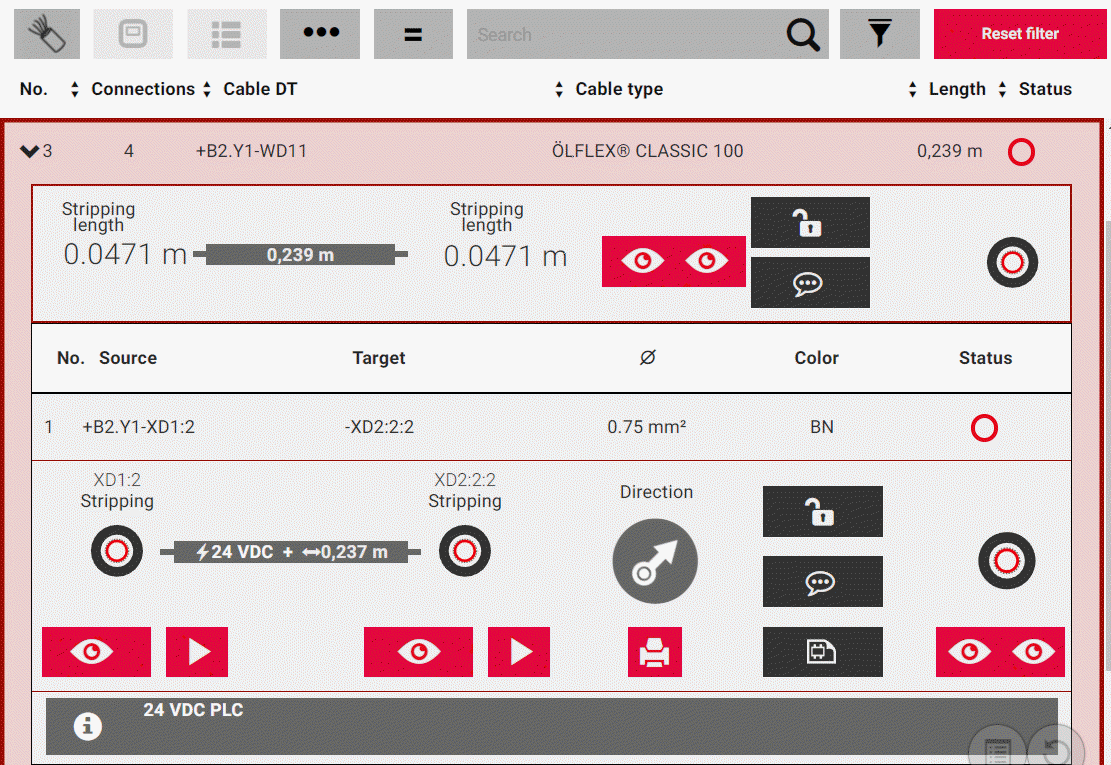Image resolution: width=1111 pixels, height=765 pixels.
Task: Click the search magnifier icon
Action: [802, 34]
